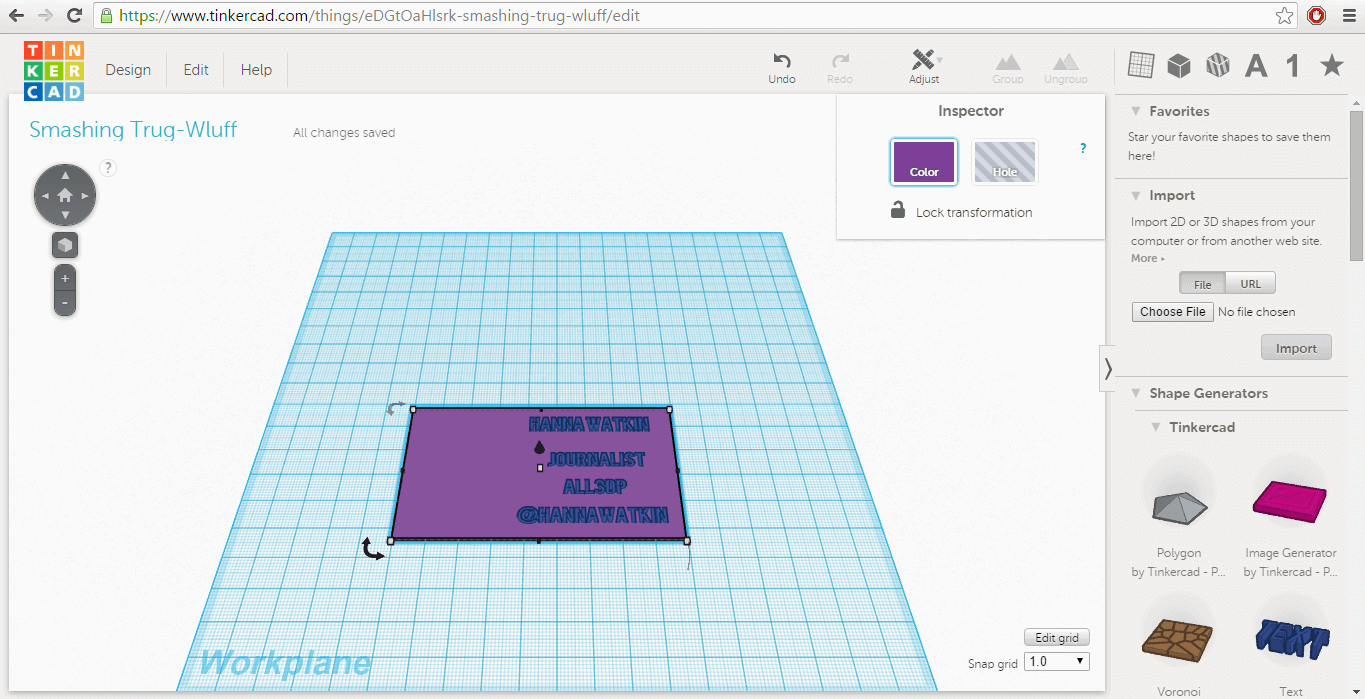Open the Design menu
1365x699 pixels.
pyautogui.click(x=128, y=70)
